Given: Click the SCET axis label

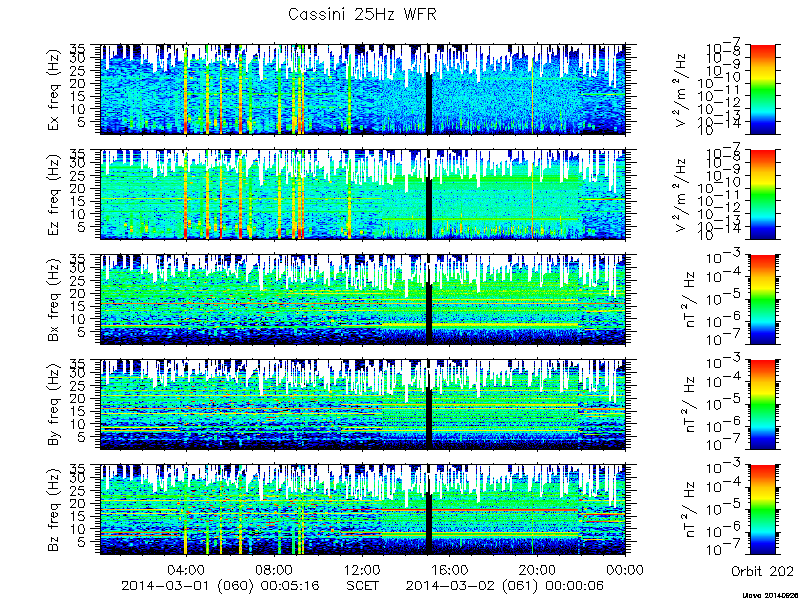Looking at the screenshot, I should pyautogui.click(x=363, y=585).
